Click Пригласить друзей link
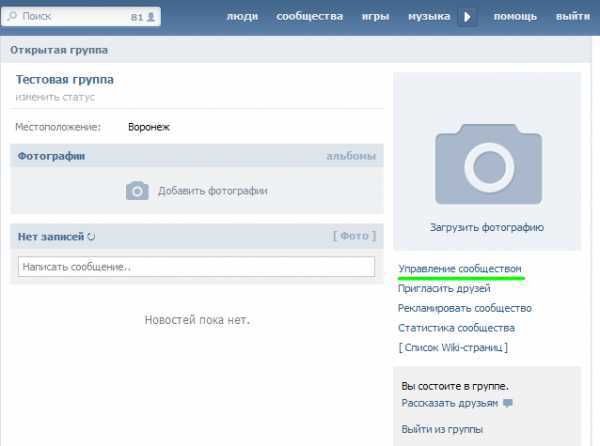This screenshot has height=446, width=600. click(x=444, y=288)
